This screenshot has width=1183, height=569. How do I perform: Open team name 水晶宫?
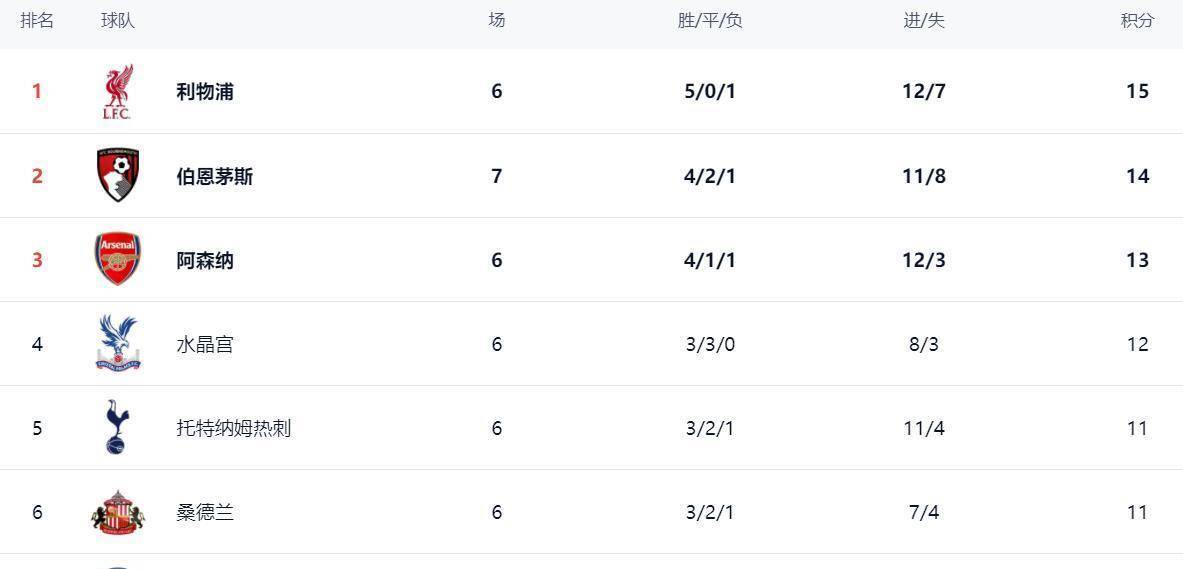point(205,344)
